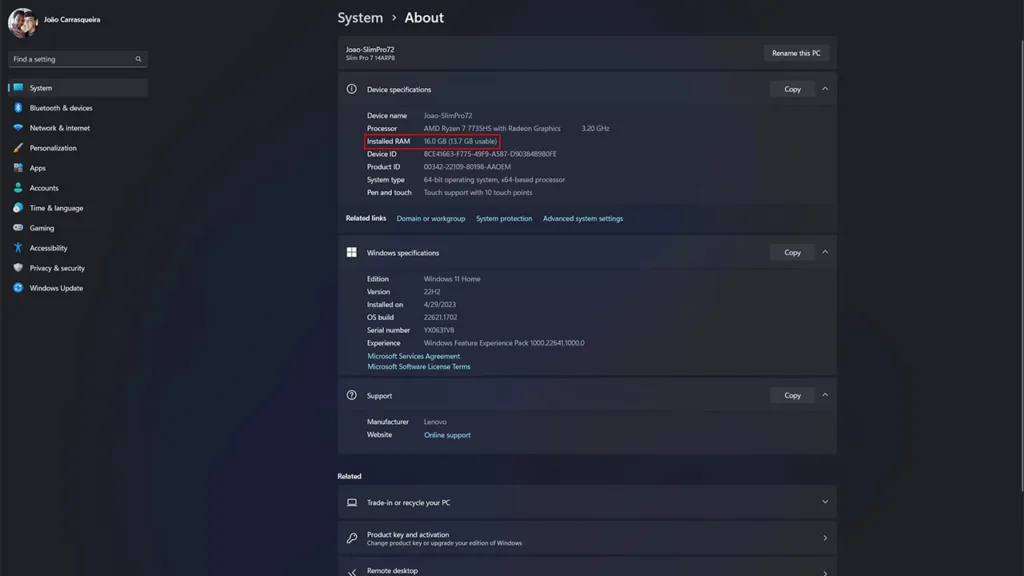Expand Trade-in or recycle your PC

click(x=825, y=502)
